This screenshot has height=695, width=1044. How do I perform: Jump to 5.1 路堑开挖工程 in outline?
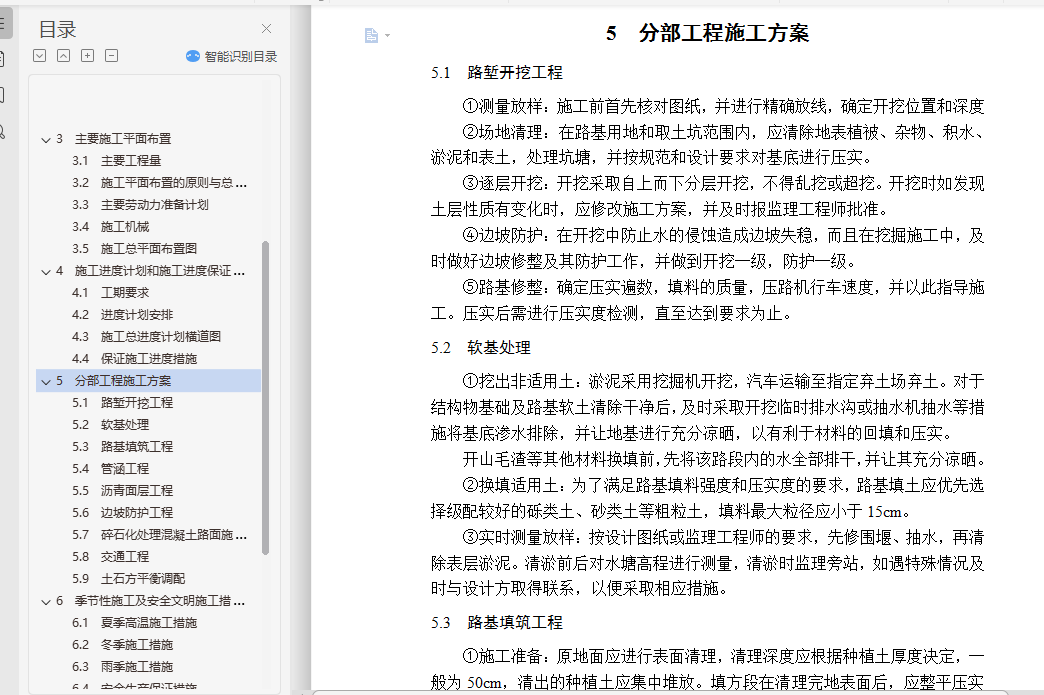123,402
